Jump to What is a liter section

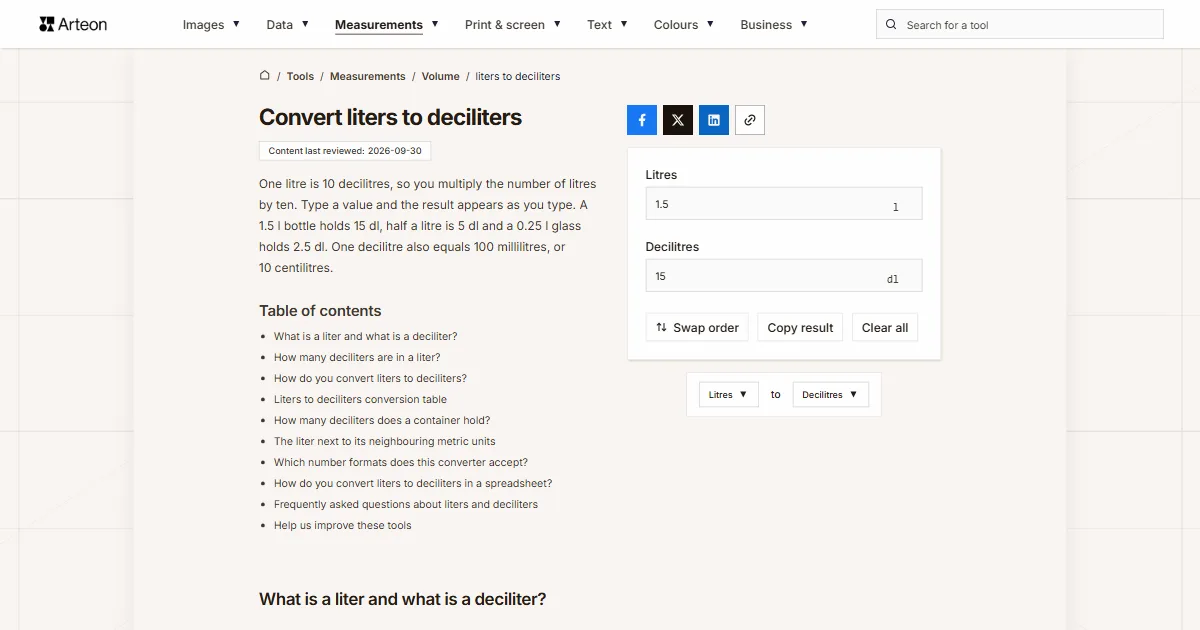pos(366,336)
